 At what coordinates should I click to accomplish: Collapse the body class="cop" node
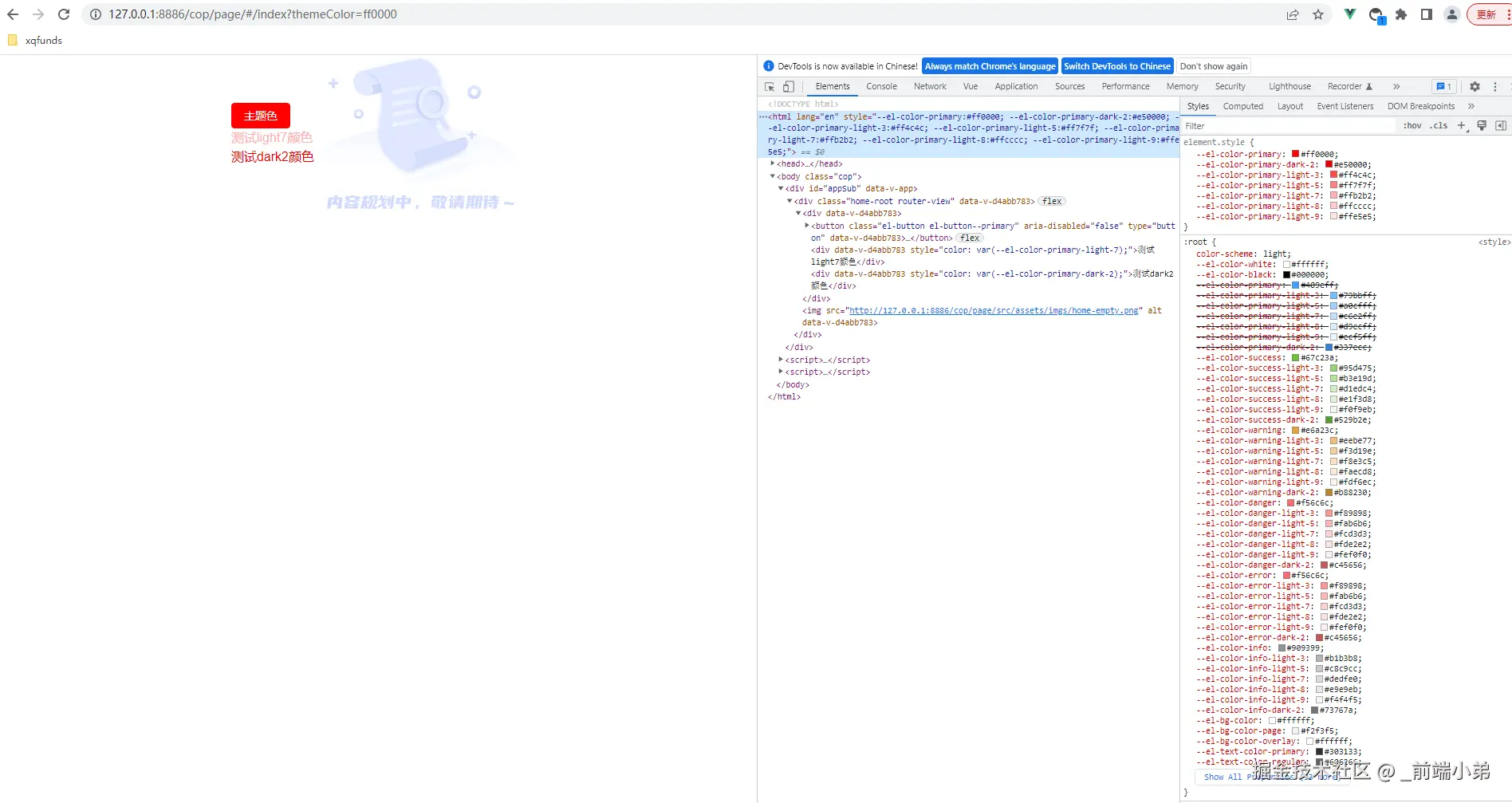click(x=772, y=177)
